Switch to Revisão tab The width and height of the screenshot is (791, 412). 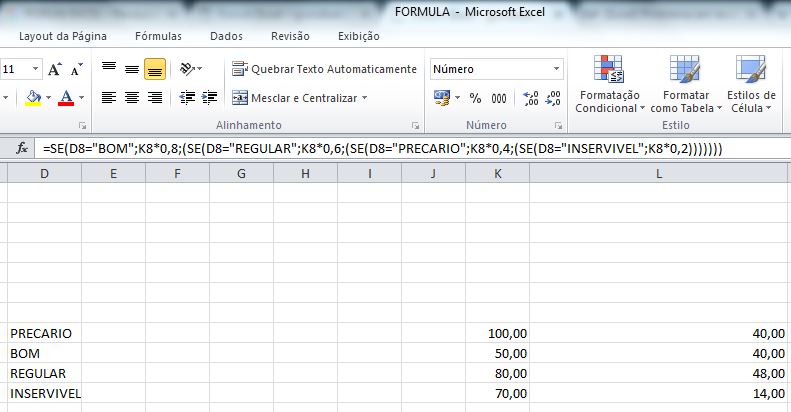[x=290, y=36]
